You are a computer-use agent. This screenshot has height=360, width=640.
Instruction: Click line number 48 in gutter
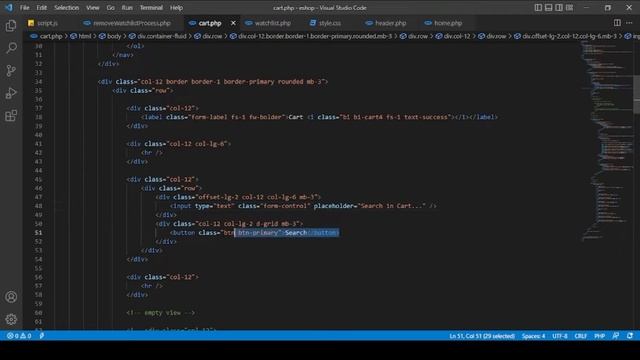coord(38,206)
